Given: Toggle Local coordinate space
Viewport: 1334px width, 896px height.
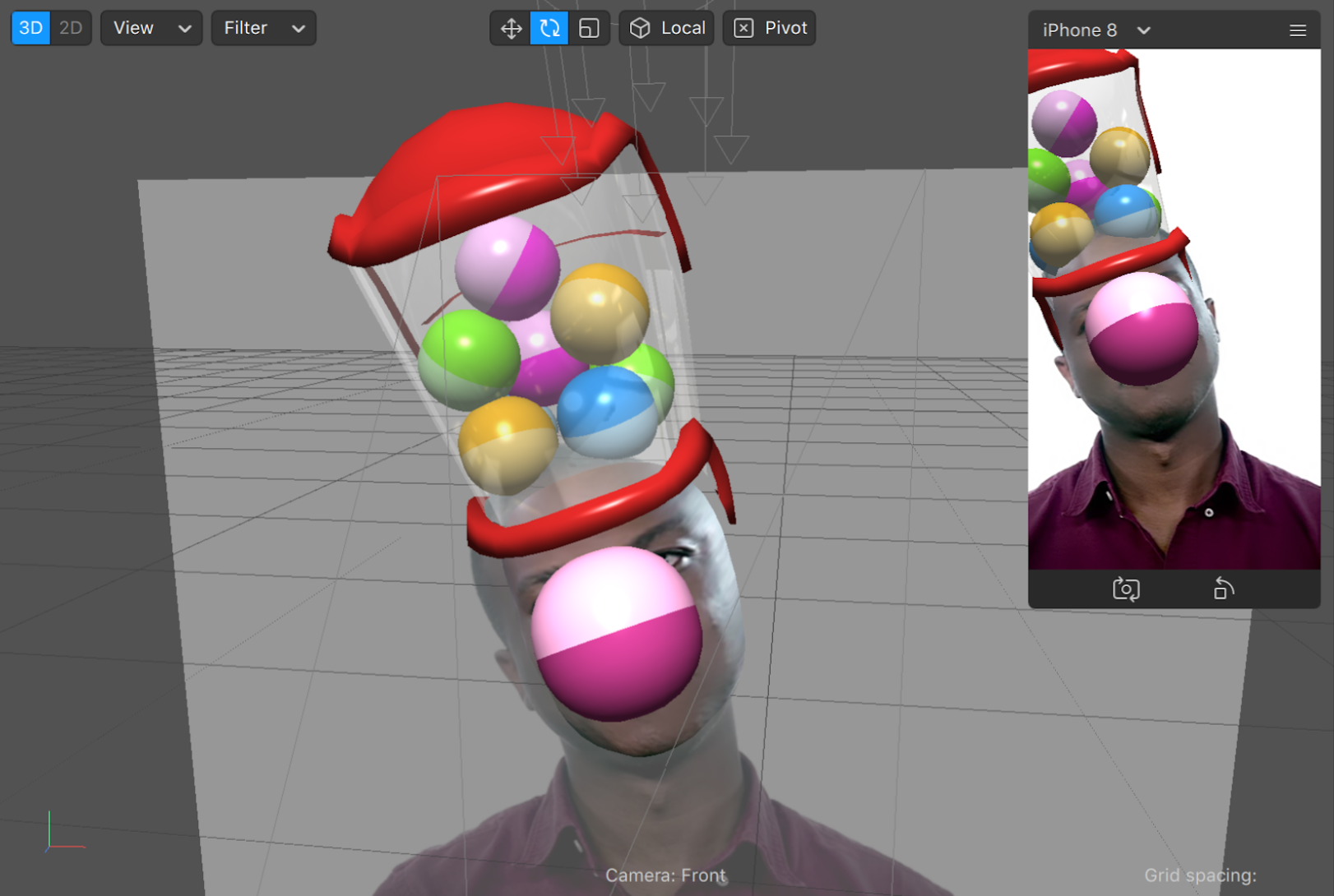Looking at the screenshot, I should pos(667,28).
